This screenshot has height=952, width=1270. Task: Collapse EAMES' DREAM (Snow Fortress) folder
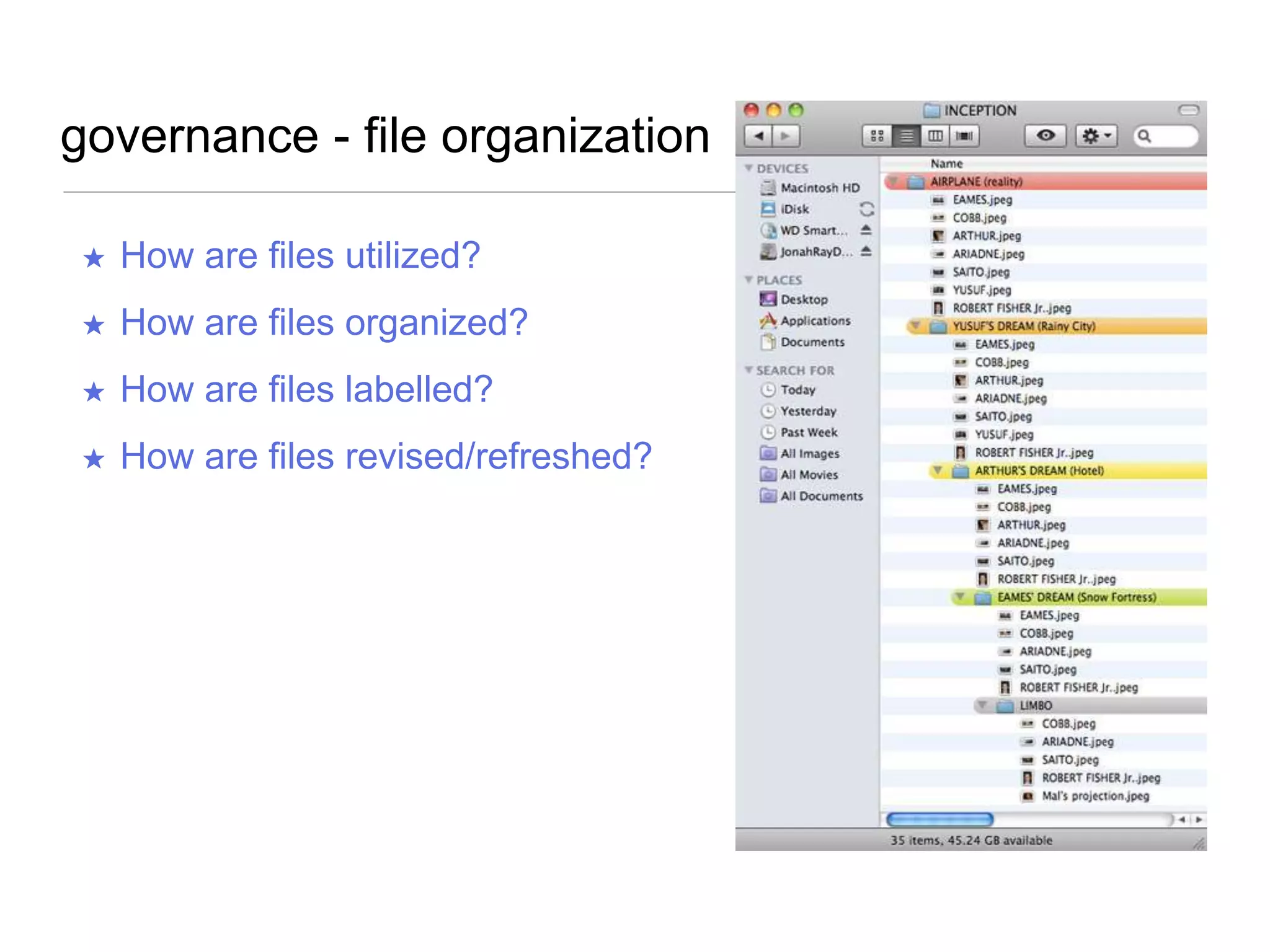coord(961,596)
